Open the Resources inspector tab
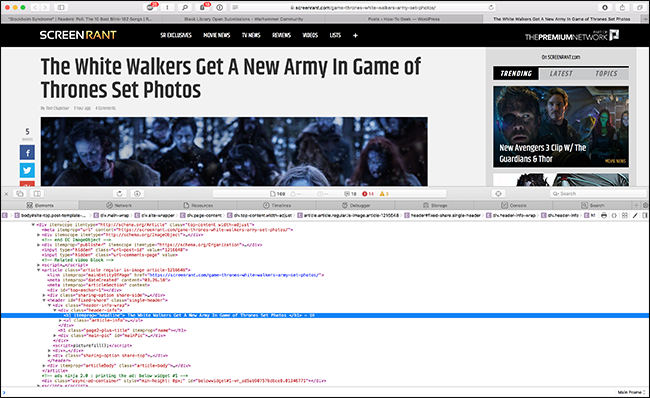The height and width of the screenshot is (398, 650). pos(198,205)
